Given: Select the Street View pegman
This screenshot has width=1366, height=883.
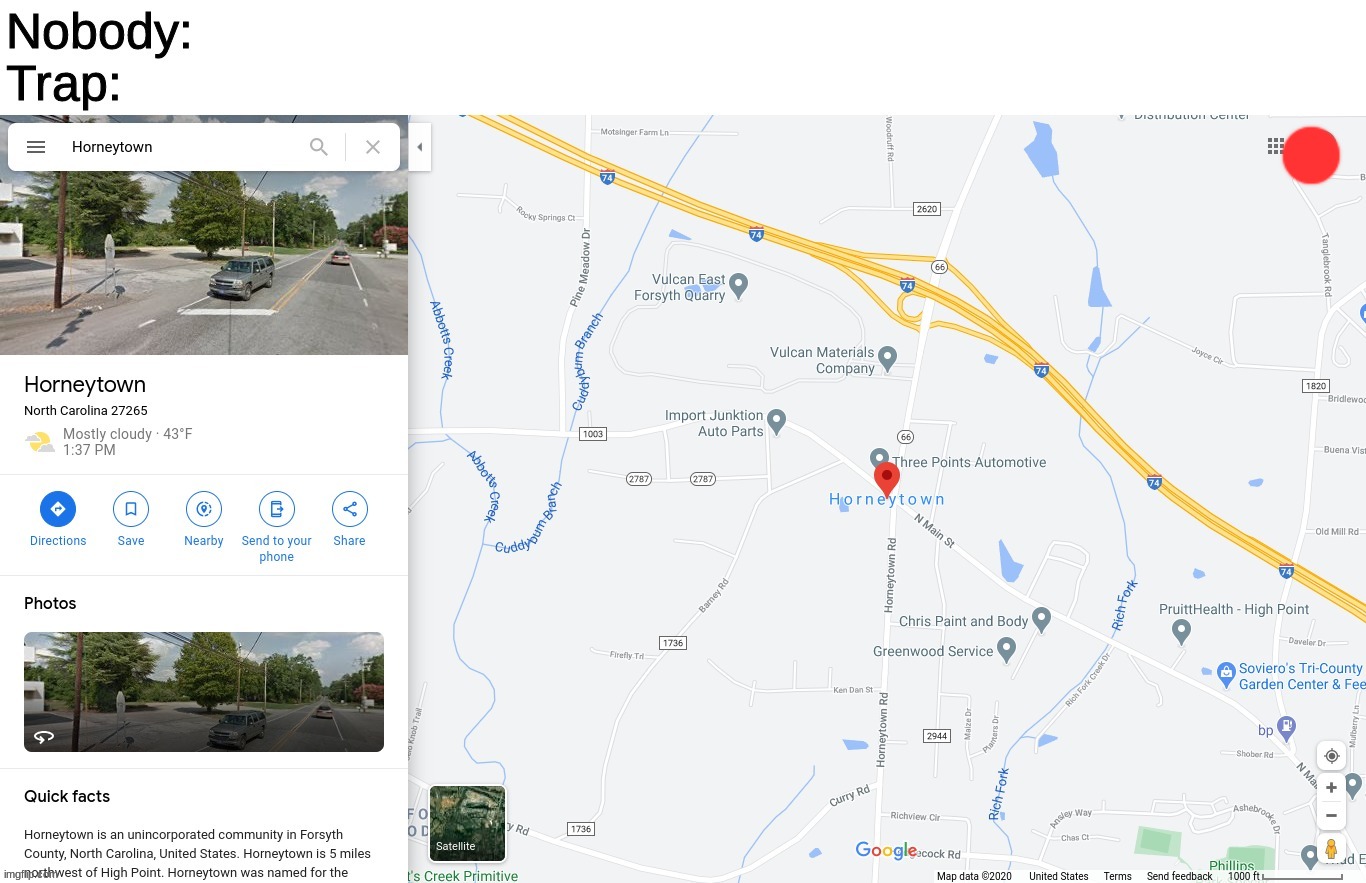Looking at the screenshot, I should pyautogui.click(x=1331, y=850).
